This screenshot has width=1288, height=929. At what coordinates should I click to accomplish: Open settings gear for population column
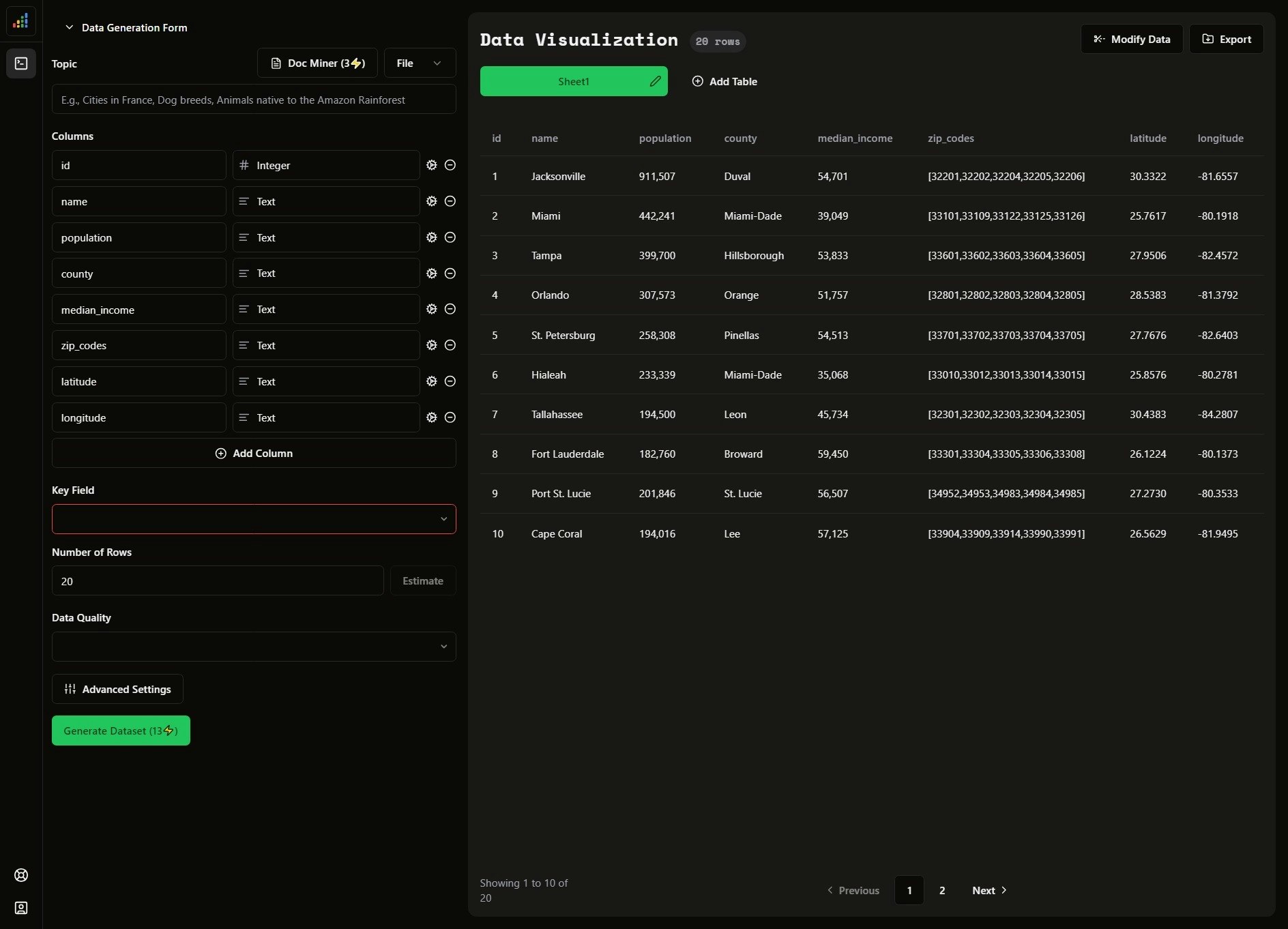(x=431, y=237)
